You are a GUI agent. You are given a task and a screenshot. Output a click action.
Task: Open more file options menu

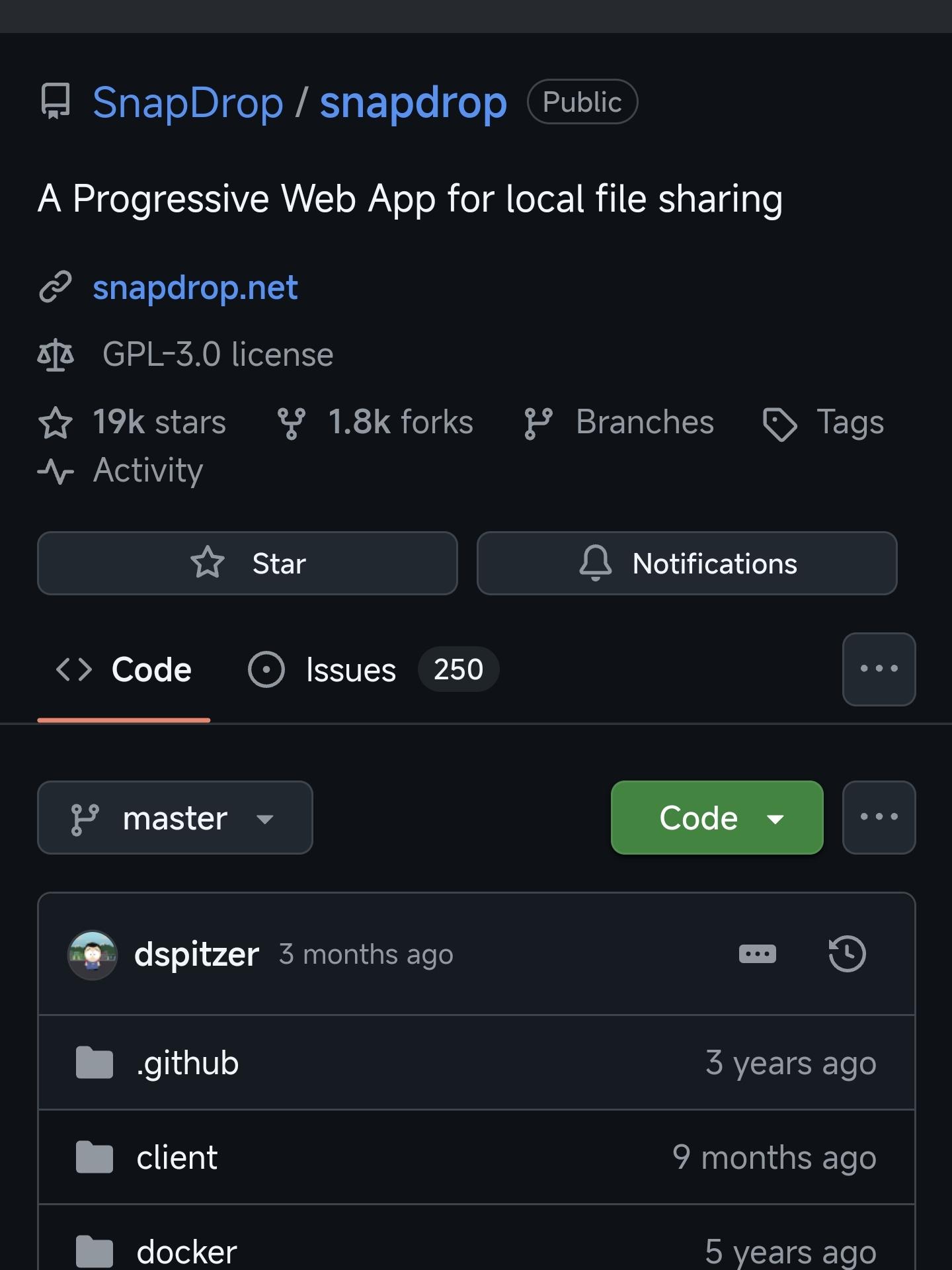point(879,818)
